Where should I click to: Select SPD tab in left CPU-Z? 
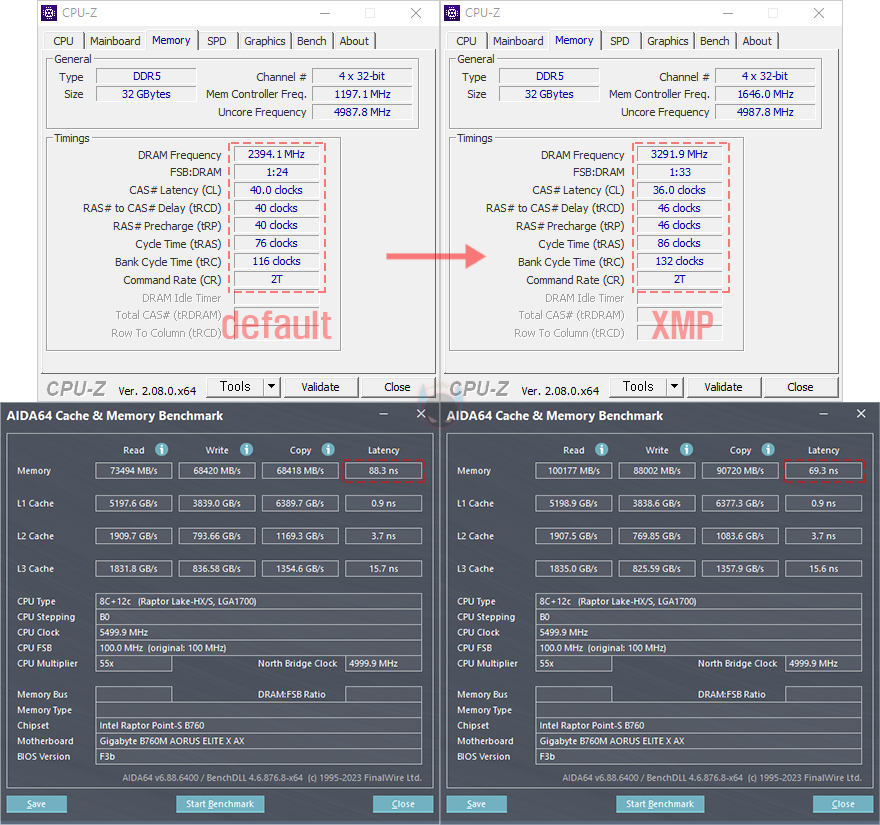point(217,41)
